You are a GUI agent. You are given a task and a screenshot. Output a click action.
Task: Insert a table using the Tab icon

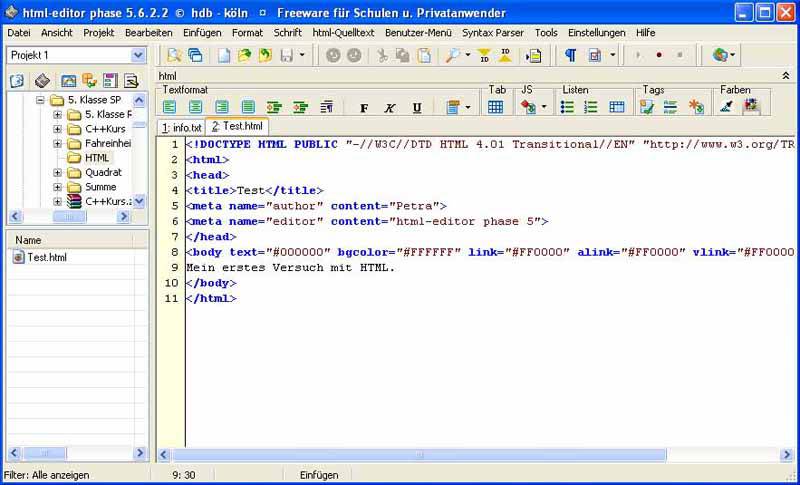(x=495, y=107)
